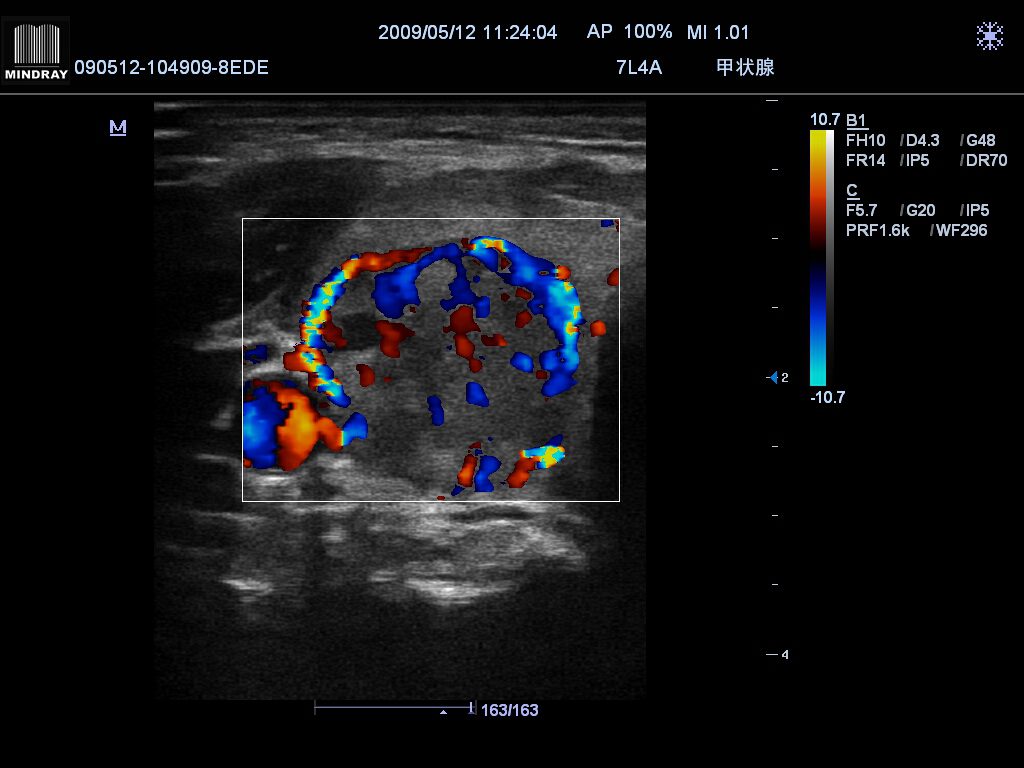Click the PRF1.6k parameter
Image resolution: width=1024 pixels, height=768 pixels.
[x=877, y=230]
